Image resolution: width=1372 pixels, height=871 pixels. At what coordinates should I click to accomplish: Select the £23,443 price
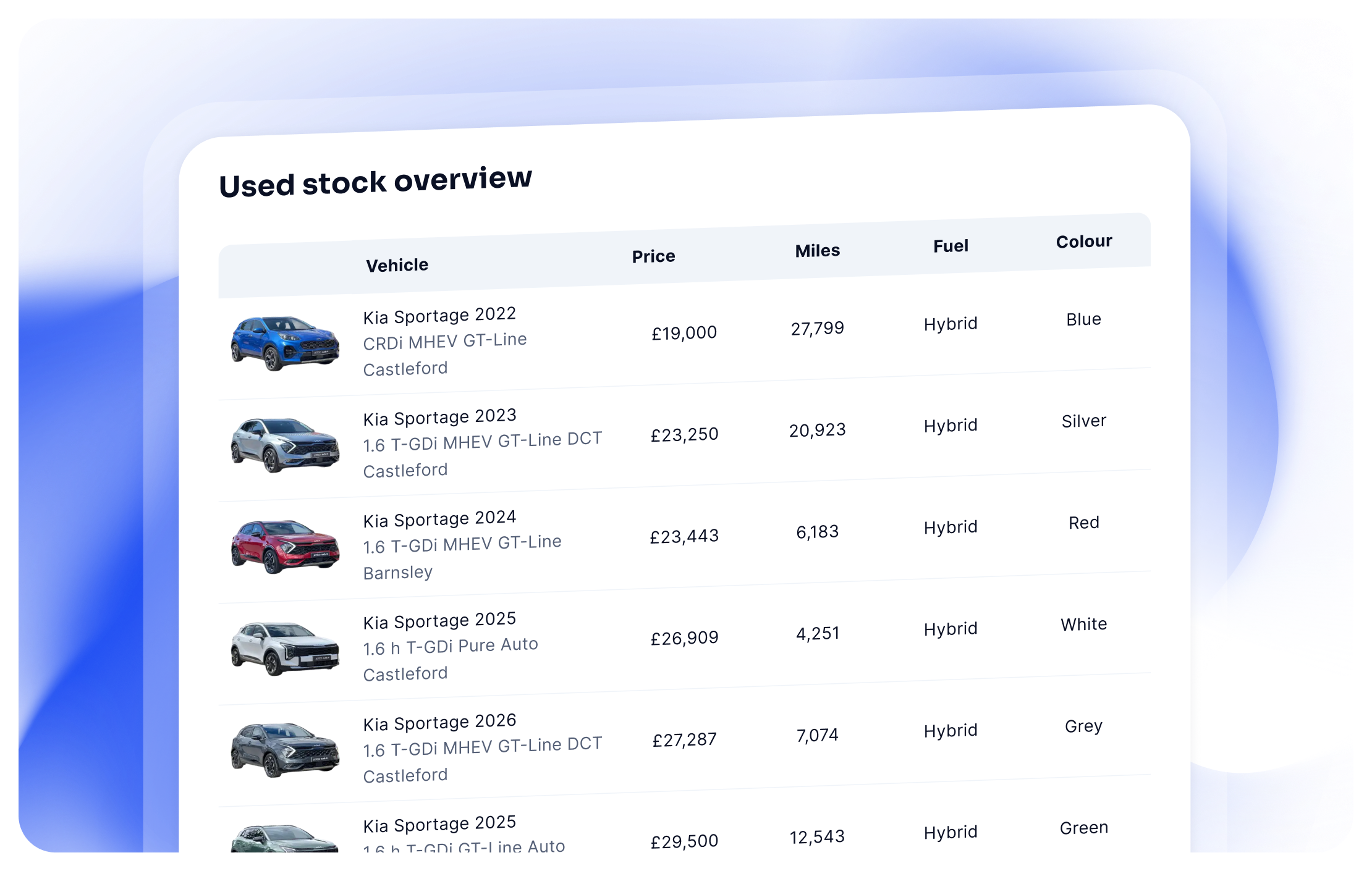[684, 536]
